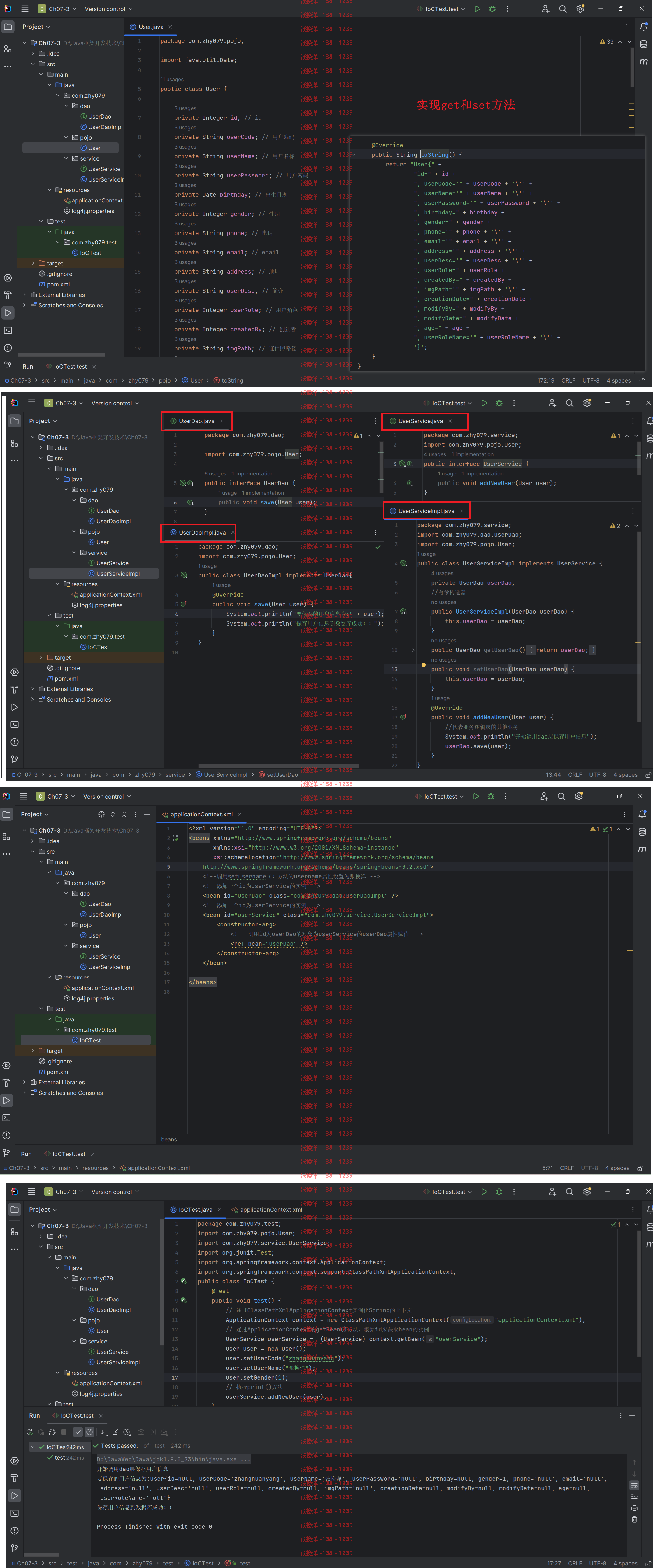Image resolution: width=653 pixels, height=1568 pixels.
Task: Click the trash Clear All icon beside console output
Action: pyautogui.click(x=634, y=1519)
